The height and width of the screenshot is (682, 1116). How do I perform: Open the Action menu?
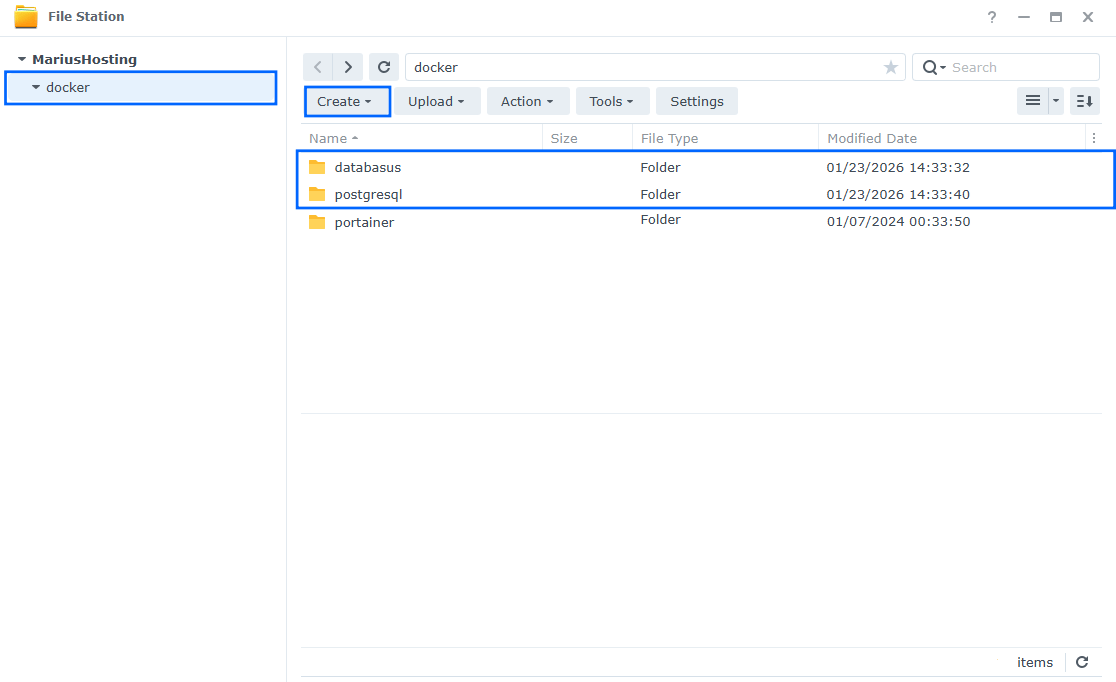coord(527,101)
